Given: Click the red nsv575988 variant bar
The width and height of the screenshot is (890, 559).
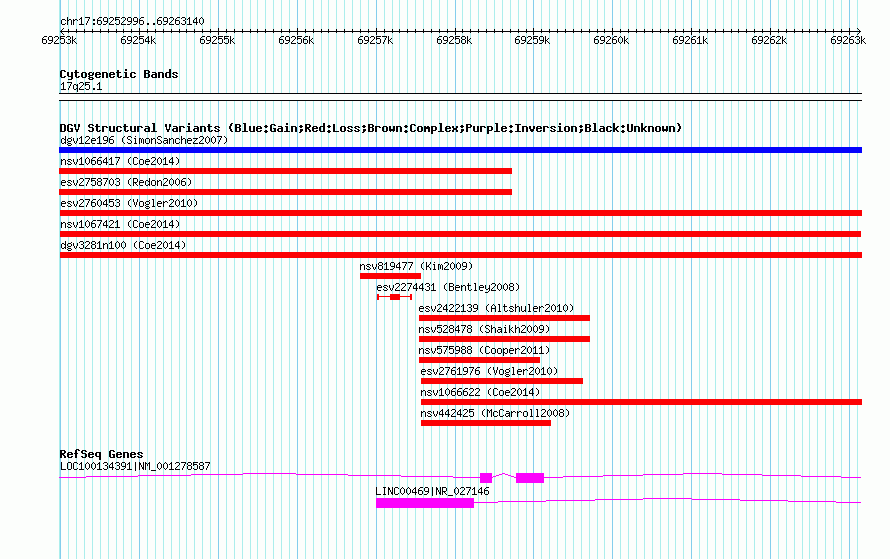Looking at the screenshot, I should point(479,360).
